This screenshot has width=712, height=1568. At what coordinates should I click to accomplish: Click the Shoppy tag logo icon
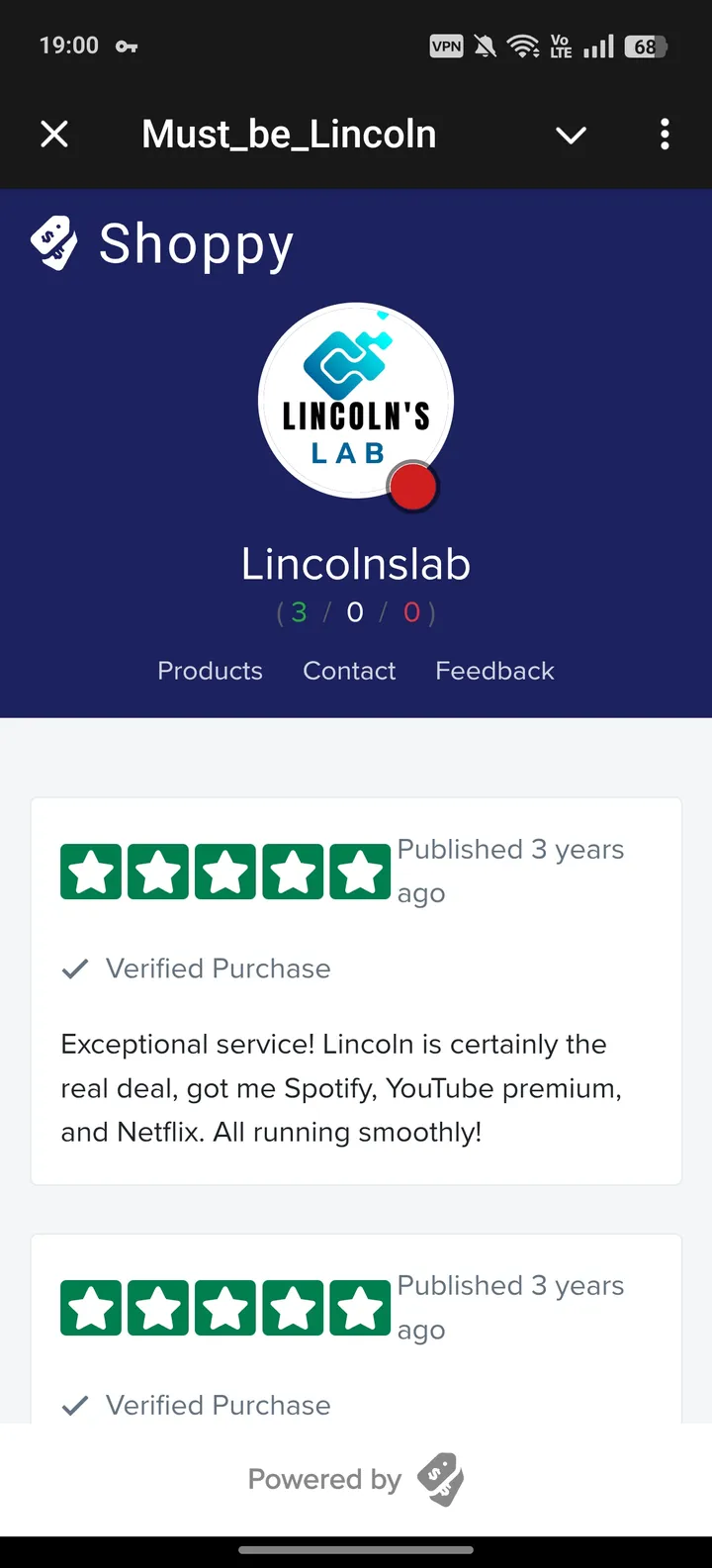click(56, 240)
